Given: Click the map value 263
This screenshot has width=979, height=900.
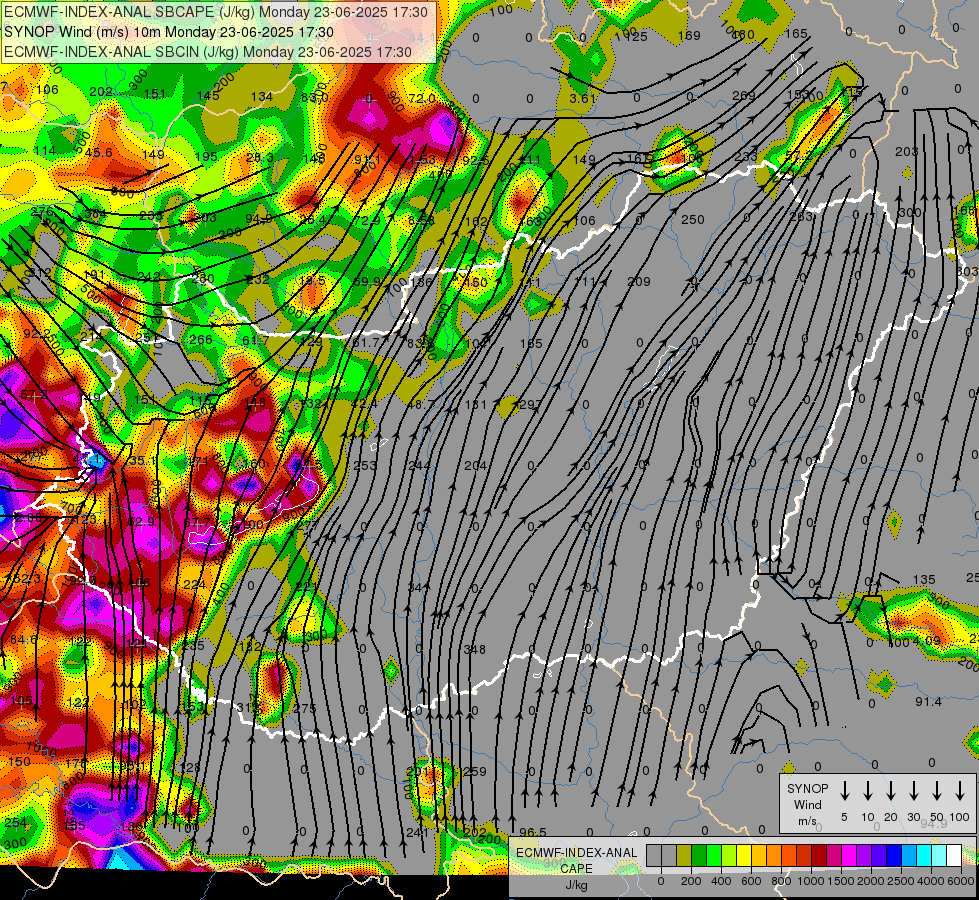Looking at the screenshot, I should coord(801,216).
